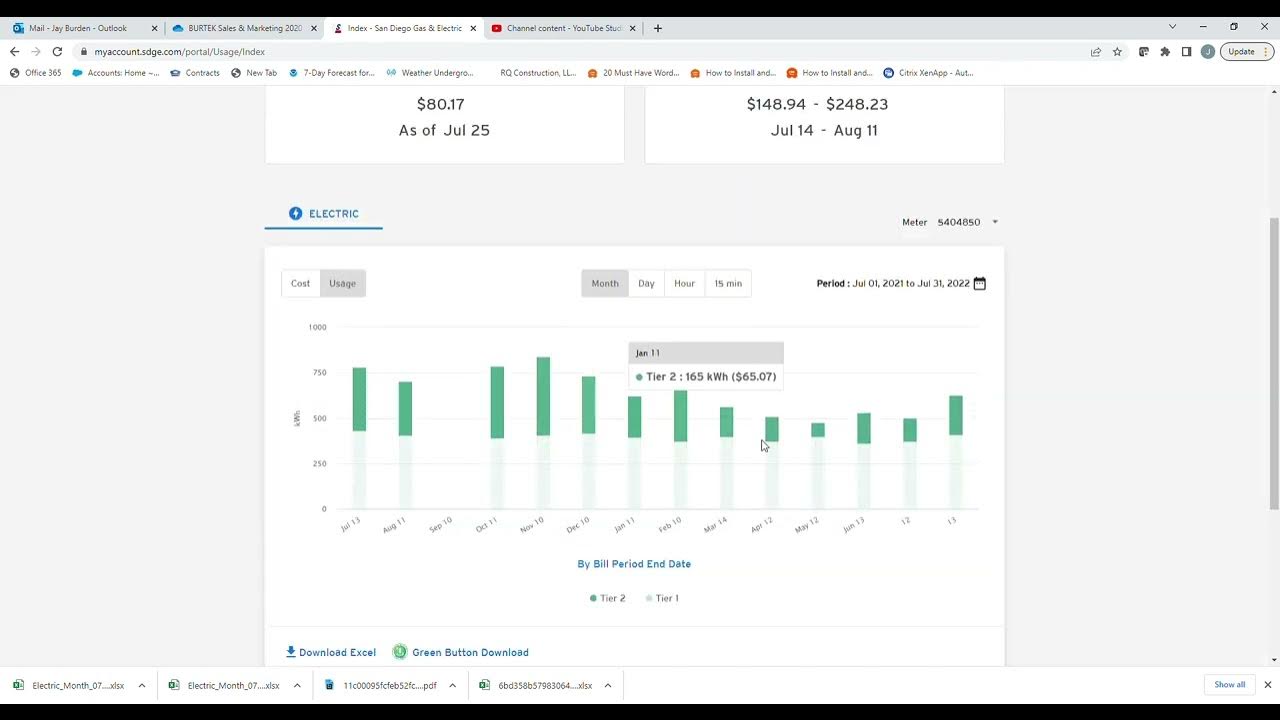The width and height of the screenshot is (1280, 720).
Task: Close the BURTEK Sales & Marketing tab
Action: click(313, 28)
